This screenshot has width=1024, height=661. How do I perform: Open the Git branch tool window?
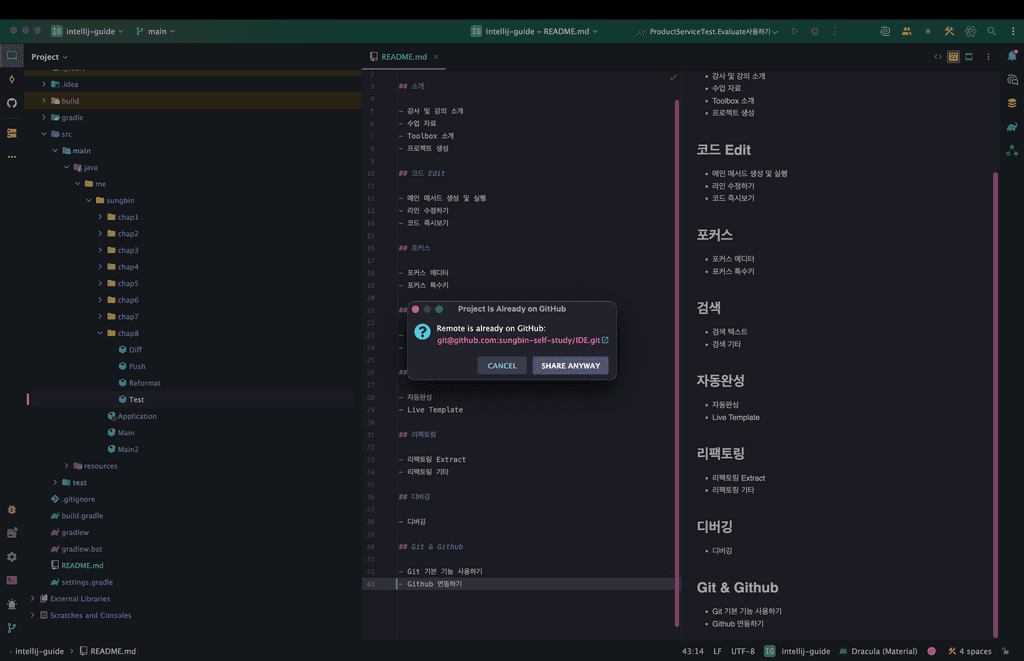(x=12, y=628)
